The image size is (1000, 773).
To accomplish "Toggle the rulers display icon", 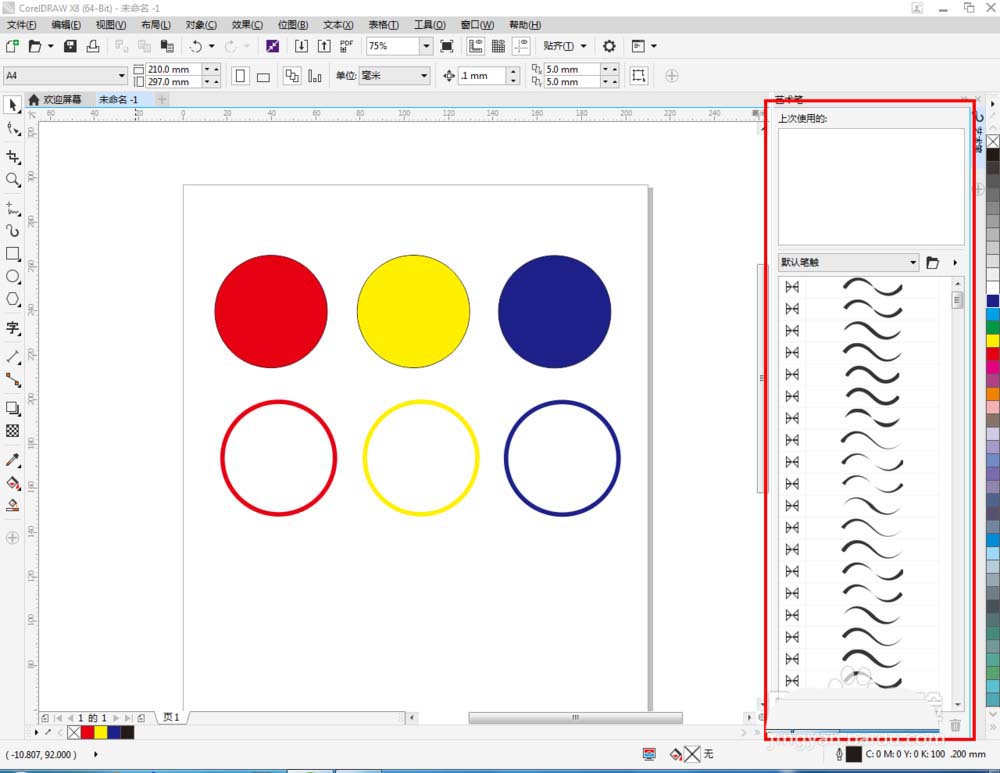I will pyautogui.click(x=475, y=46).
